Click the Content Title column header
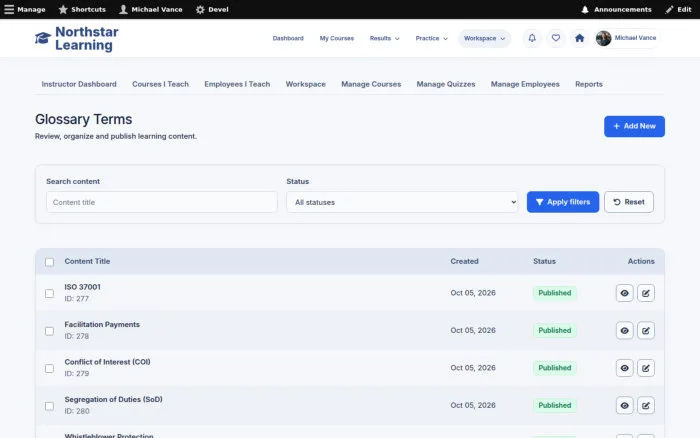Image resolution: width=700 pixels, height=438 pixels. click(x=87, y=261)
